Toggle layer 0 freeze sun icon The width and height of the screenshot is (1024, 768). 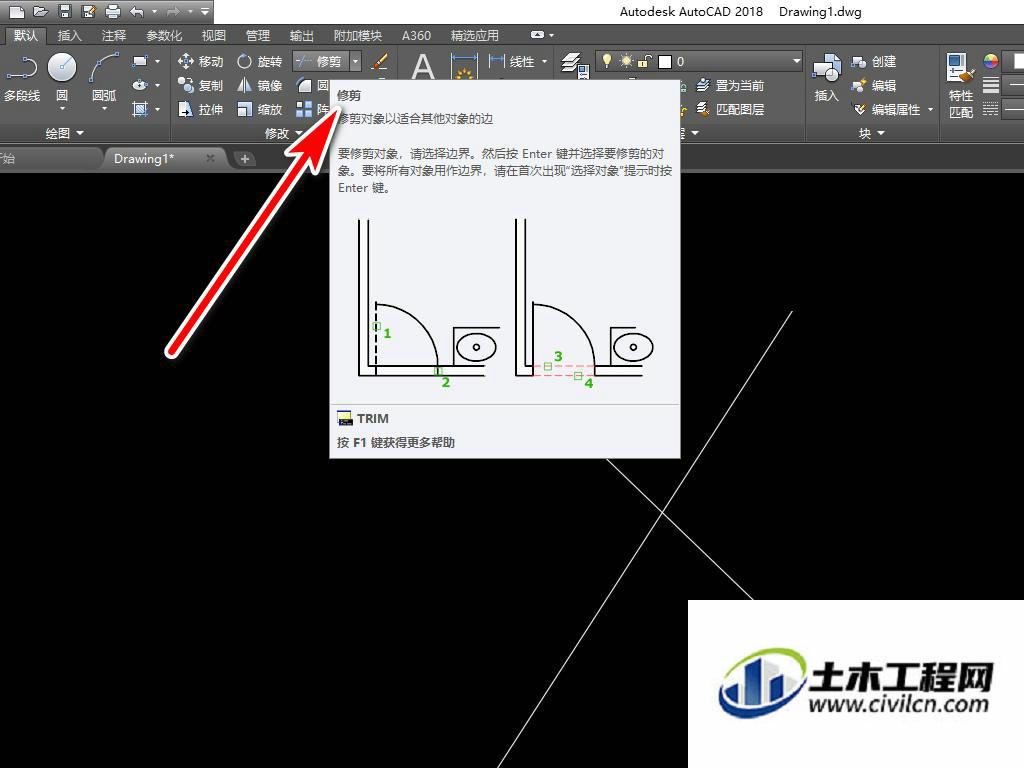(626, 61)
